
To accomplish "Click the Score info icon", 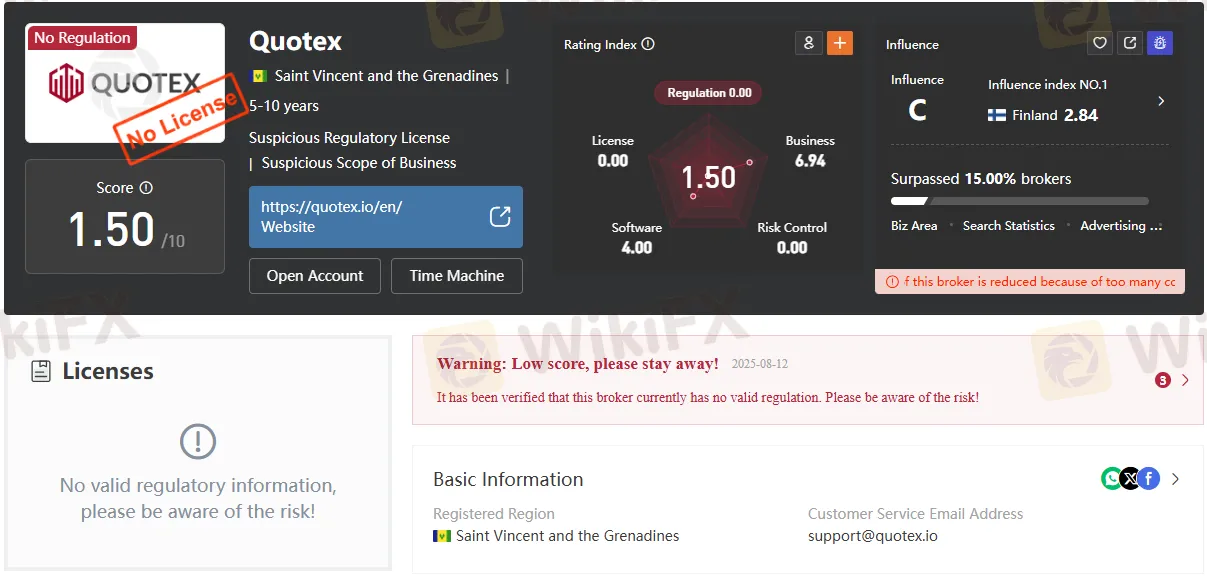I will (x=146, y=188).
